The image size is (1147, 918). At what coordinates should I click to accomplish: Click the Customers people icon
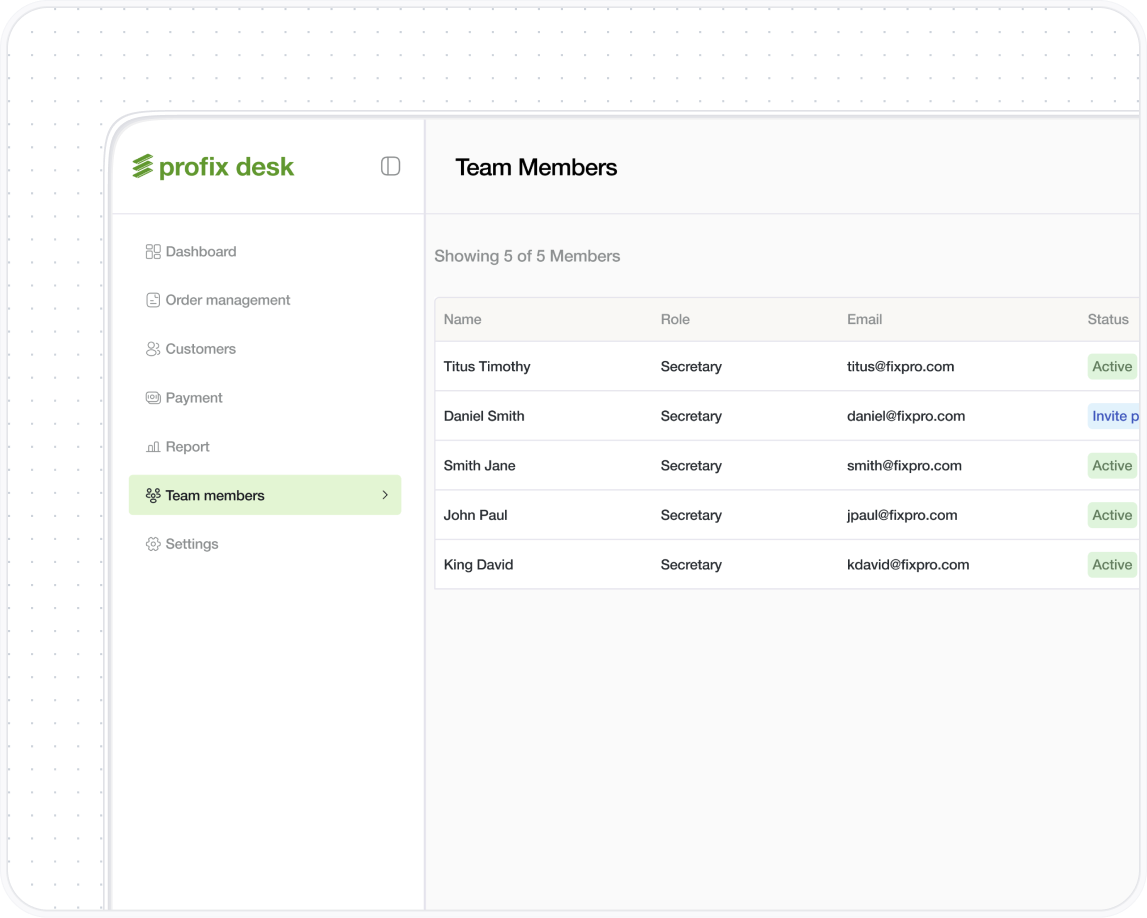coord(153,349)
